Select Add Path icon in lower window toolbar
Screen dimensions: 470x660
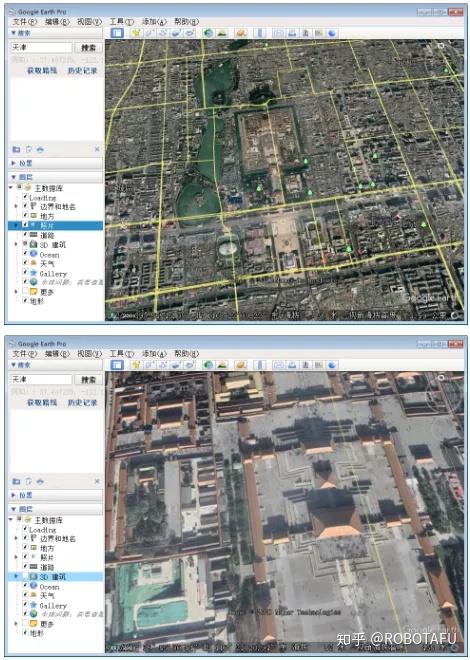pyautogui.click(x=163, y=365)
